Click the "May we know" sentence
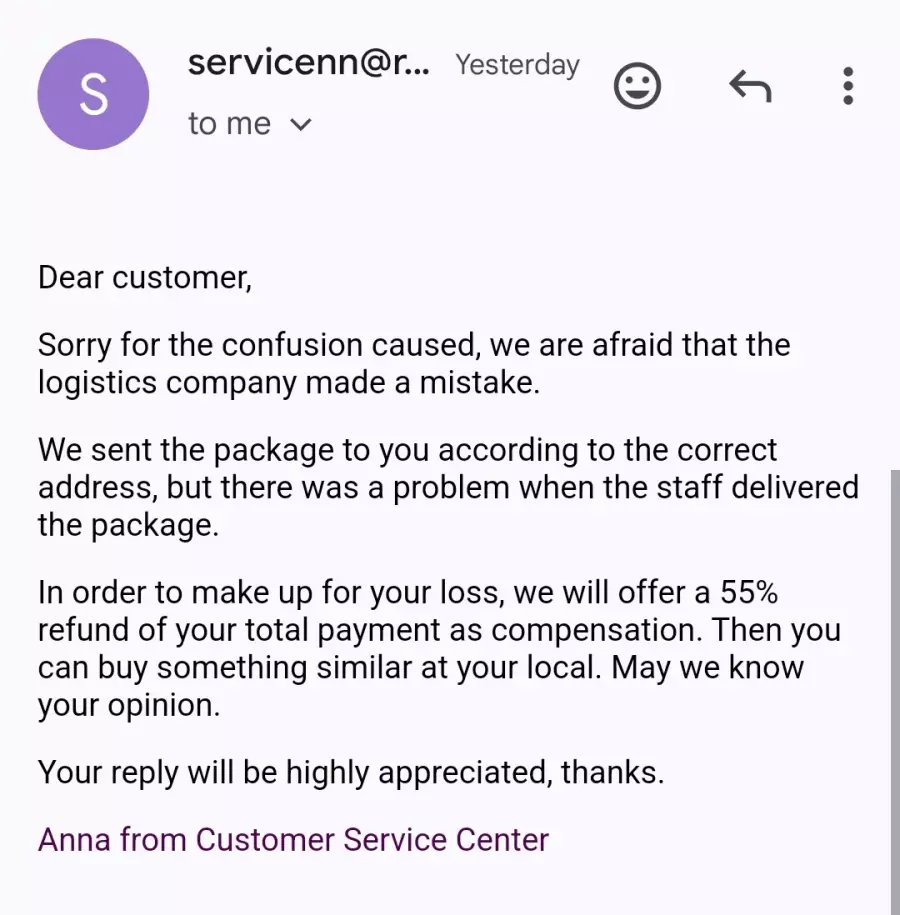This screenshot has height=915, width=900. (x=707, y=667)
